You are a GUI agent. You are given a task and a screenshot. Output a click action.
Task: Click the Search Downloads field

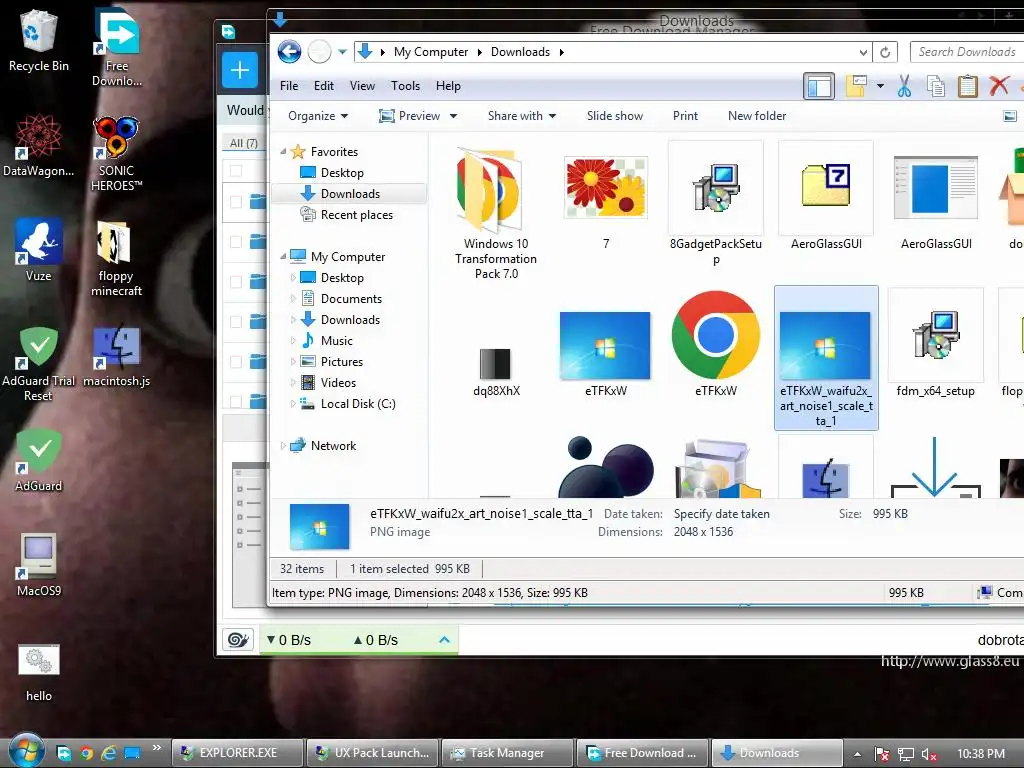tap(967, 52)
